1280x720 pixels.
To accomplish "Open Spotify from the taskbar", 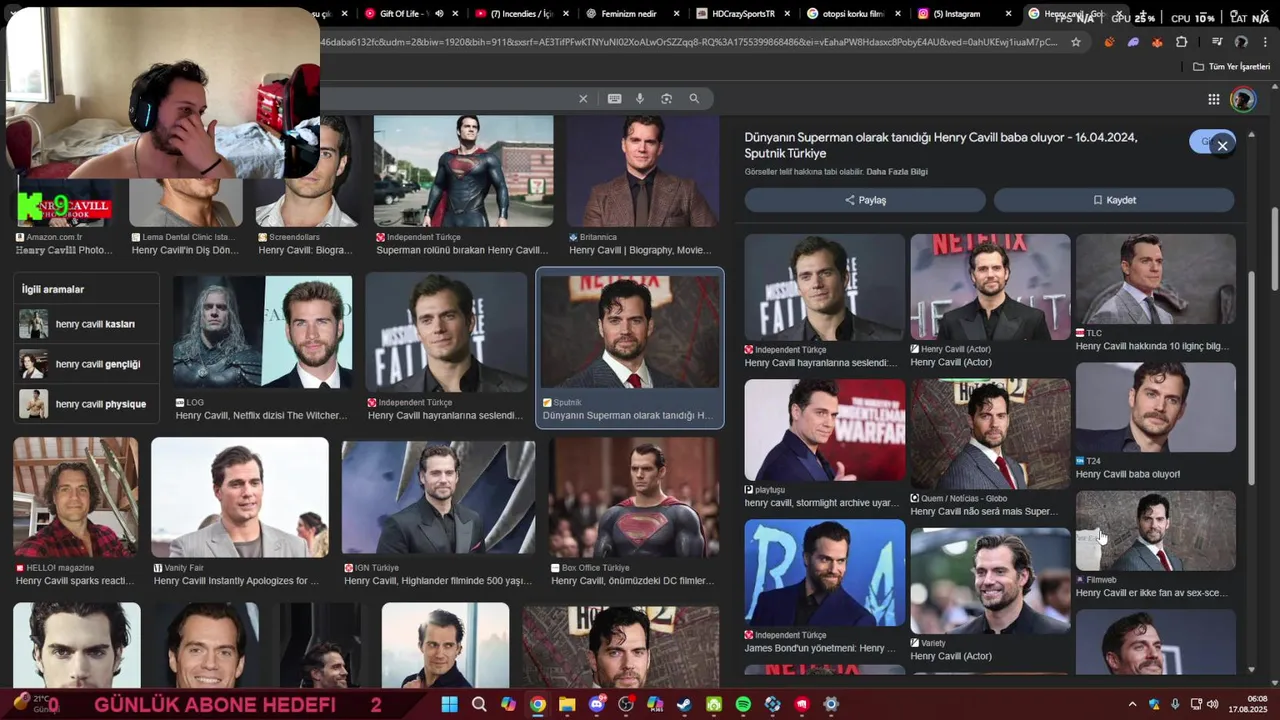I will [743, 704].
